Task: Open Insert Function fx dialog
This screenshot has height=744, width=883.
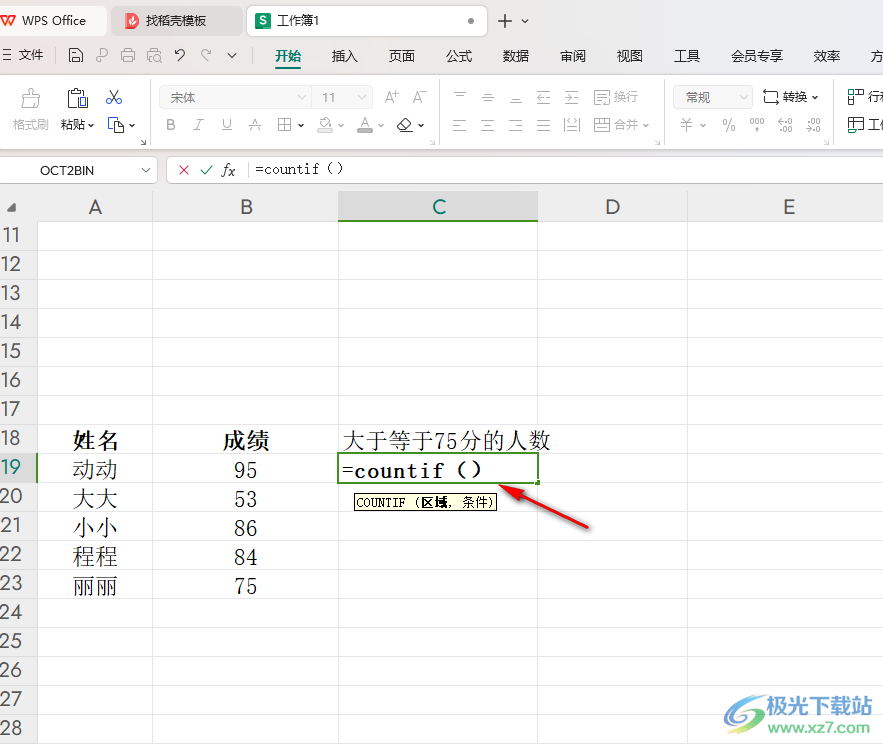Action: coord(228,170)
